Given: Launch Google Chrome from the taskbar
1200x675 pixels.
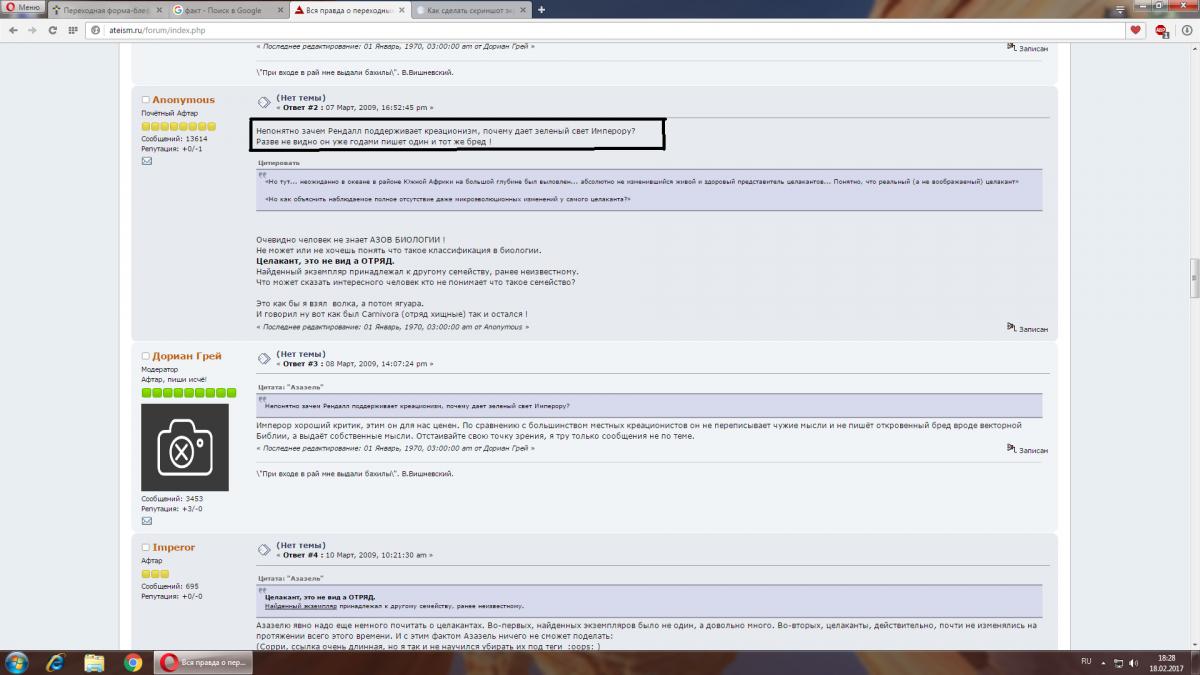Looking at the screenshot, I should [x=132, y=662].
